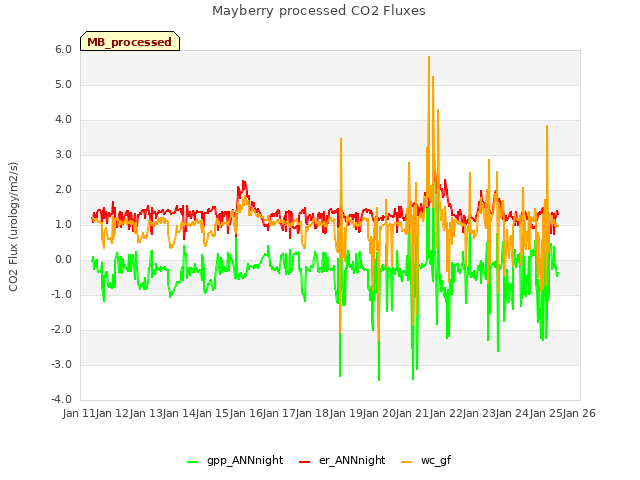Click the Jan 17 x-axis label
The image size is (640, 480).
[x=279, y=413]
